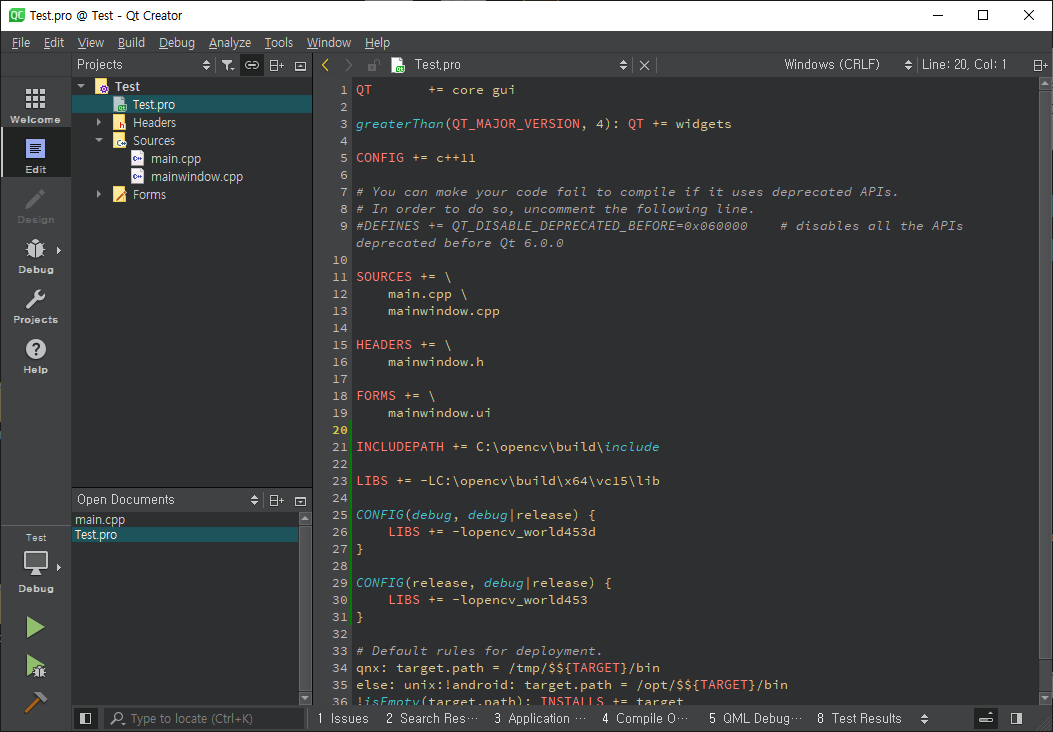Click the filter tree icon in Projects panel
The image size is (1053, 732).
click(x=228, y=65)
